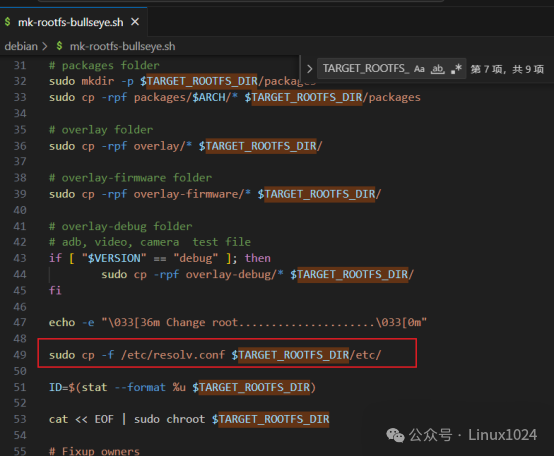Click the '# Fixup owners' comment
This screenshot has width=554, height=457.
click(94, 451)
